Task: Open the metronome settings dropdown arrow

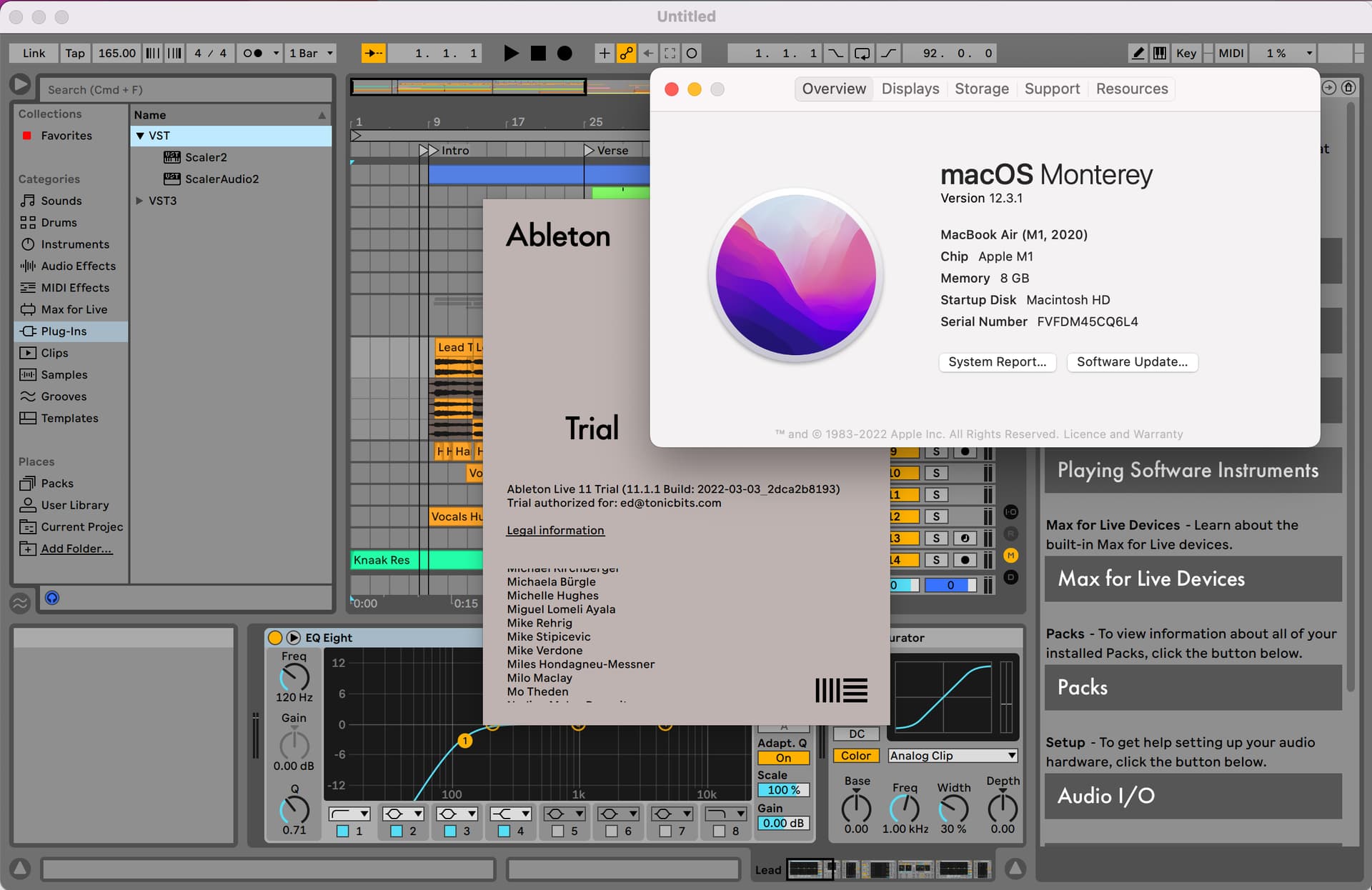Action: (x=276, y=53)
